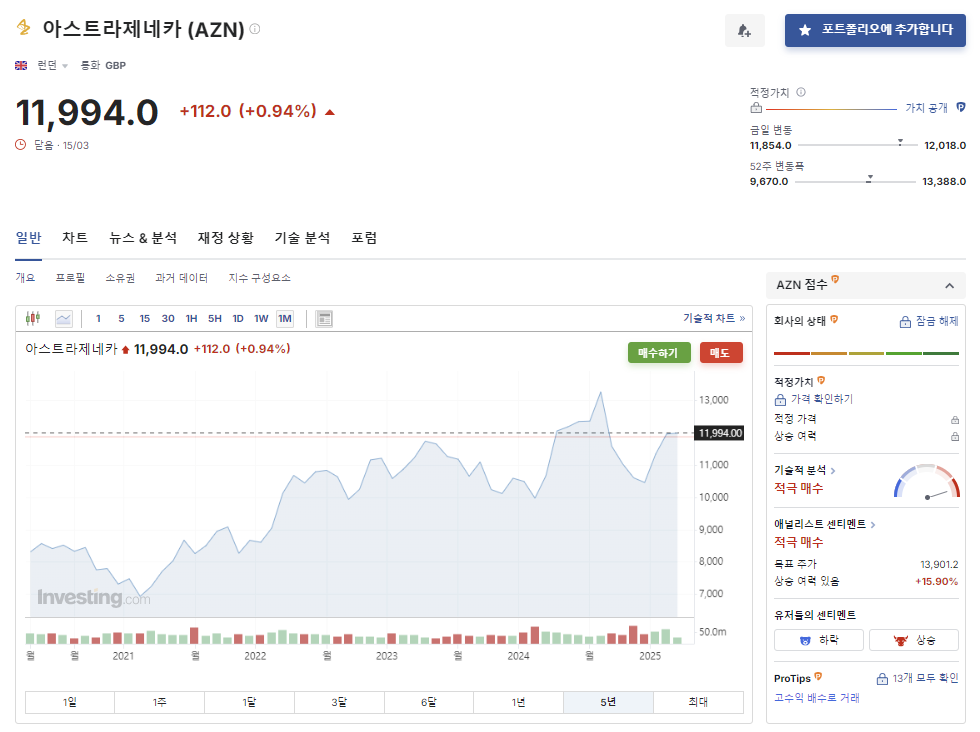Open the 기술적 차트 link
The width and height of the screenshot is (980, 732).
coord(714,318)
